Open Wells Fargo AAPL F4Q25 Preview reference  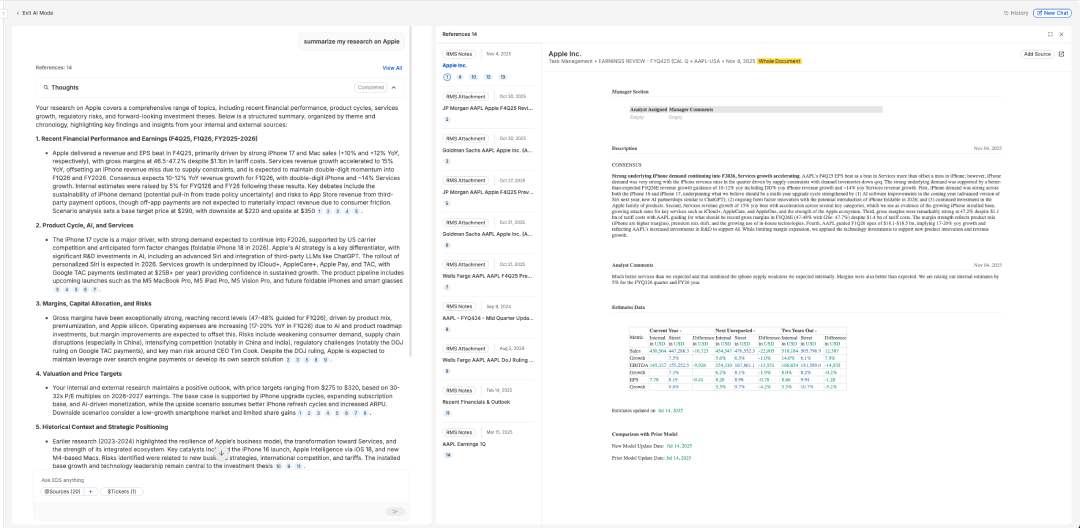coord(487,276)
